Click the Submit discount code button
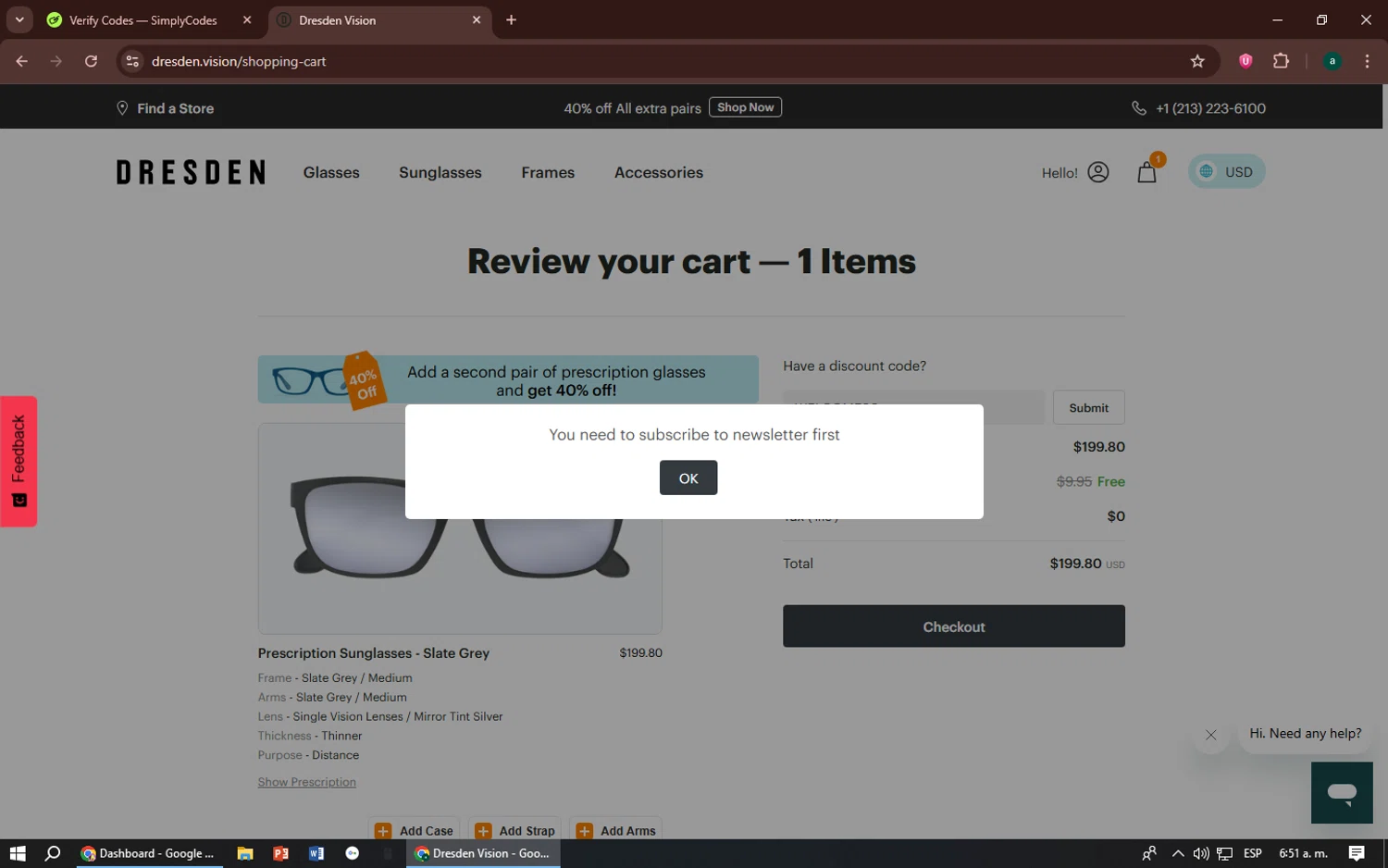 [x=1088, y=407]
